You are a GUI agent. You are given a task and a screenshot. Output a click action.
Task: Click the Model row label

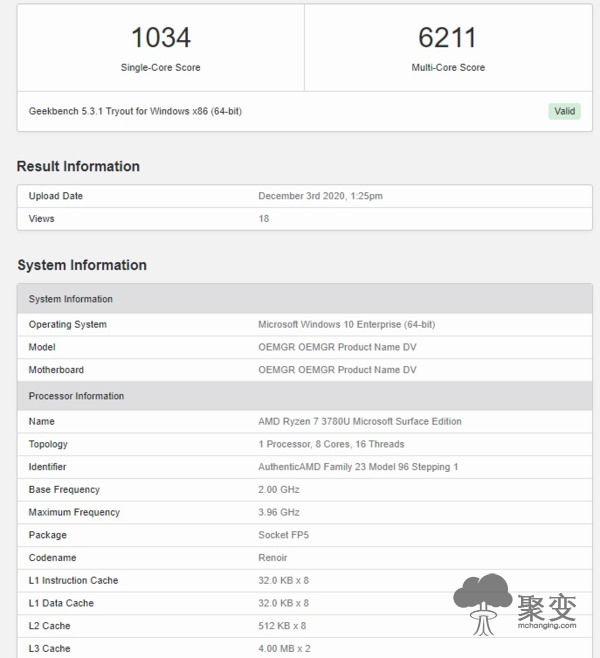pos(42,347)
